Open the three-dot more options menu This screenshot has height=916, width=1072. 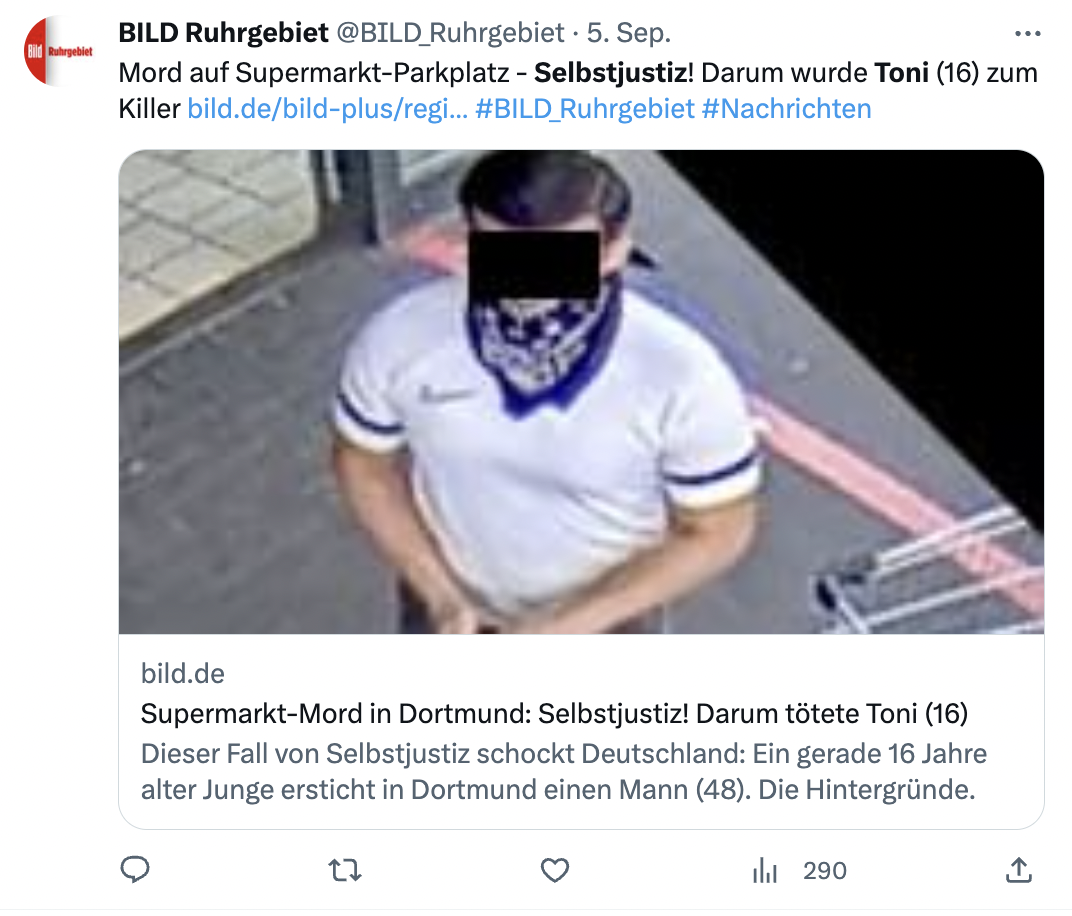(1028, 33)
